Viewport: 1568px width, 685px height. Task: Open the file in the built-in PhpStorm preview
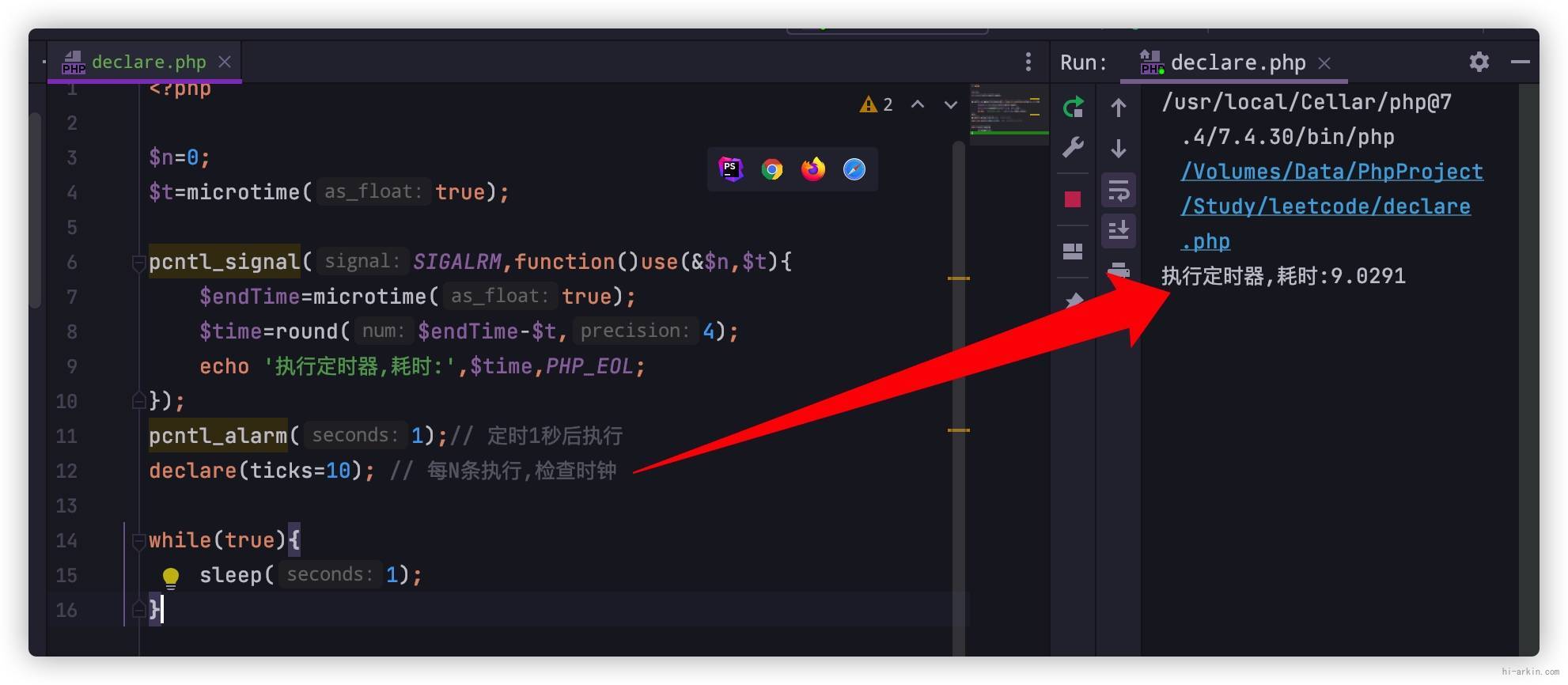(x=730, y=168)
